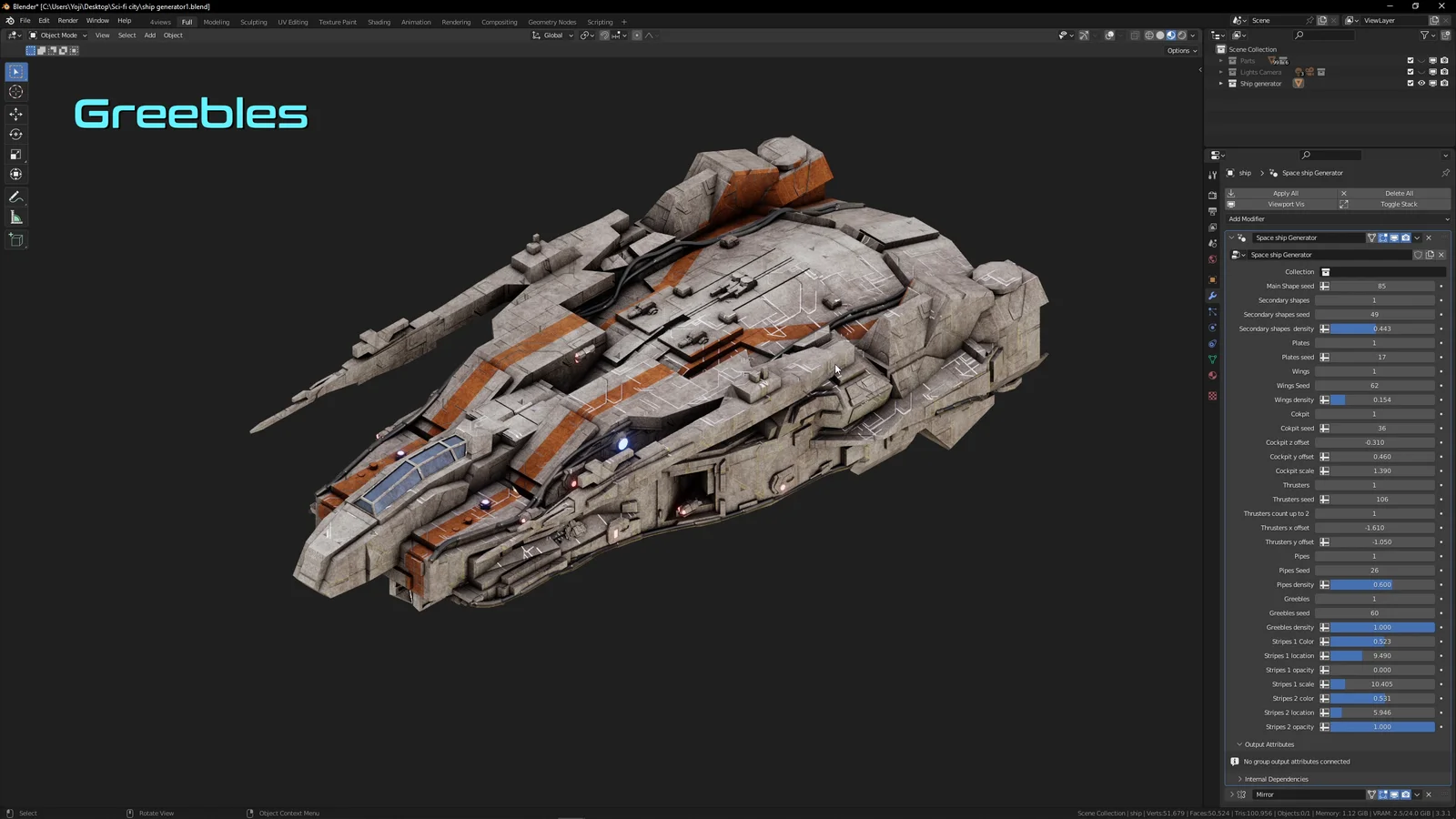Screen dimensions: 1456x819
Task: Collapse the Space ship Generator modifier panel
Action: tap(1230, 238)
